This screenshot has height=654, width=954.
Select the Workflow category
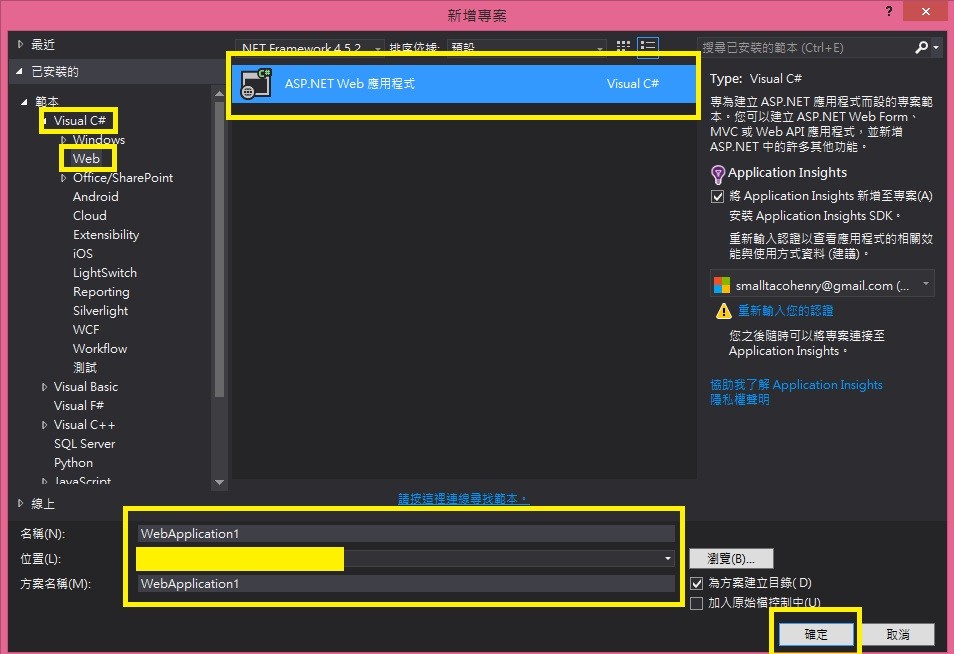[100, 349]
